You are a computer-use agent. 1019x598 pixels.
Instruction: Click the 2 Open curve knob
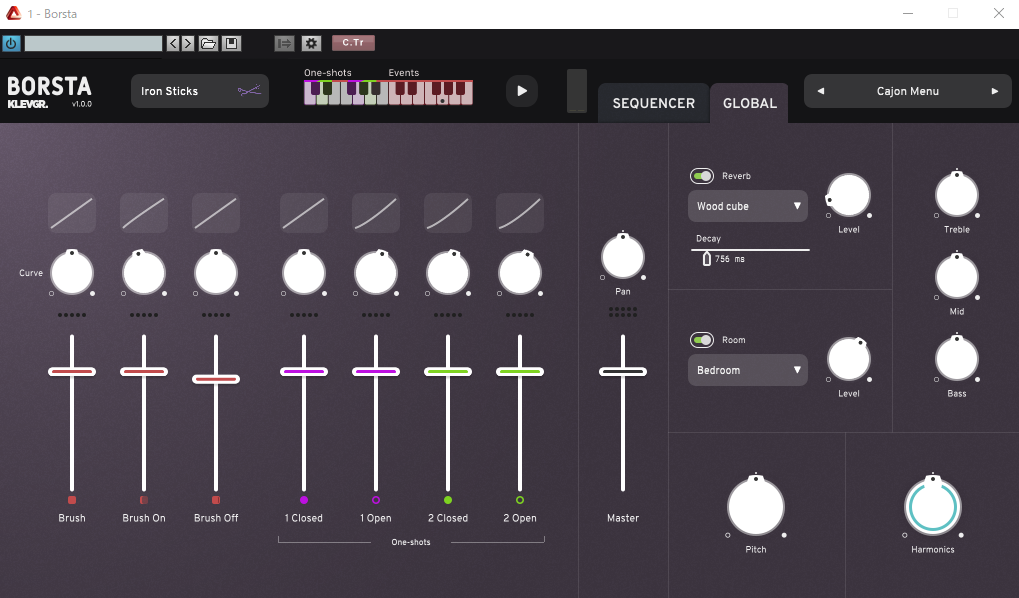pos(520,272)
